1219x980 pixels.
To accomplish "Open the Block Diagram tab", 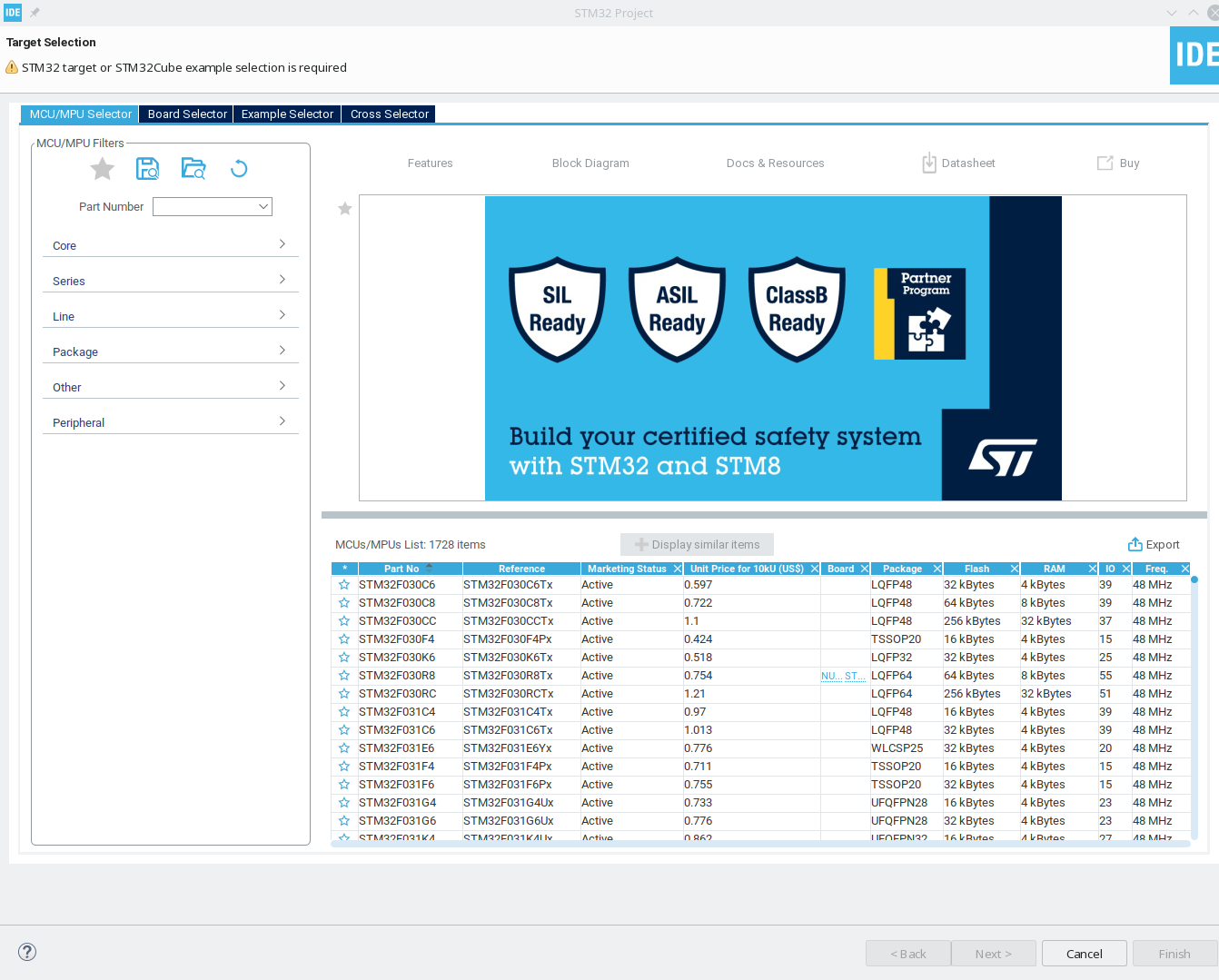I will click(590, 163).
